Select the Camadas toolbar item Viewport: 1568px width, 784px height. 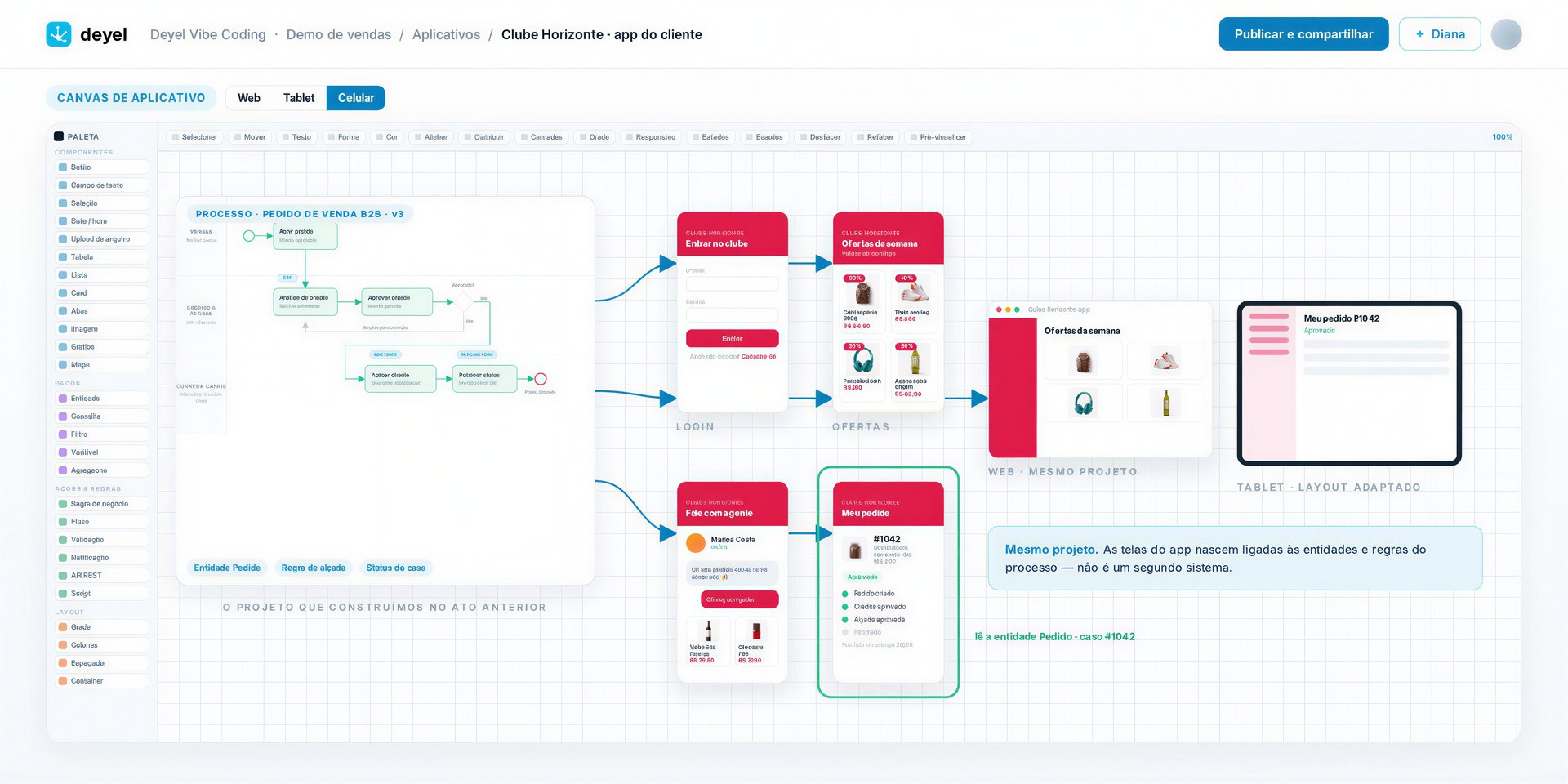[541, 137]
